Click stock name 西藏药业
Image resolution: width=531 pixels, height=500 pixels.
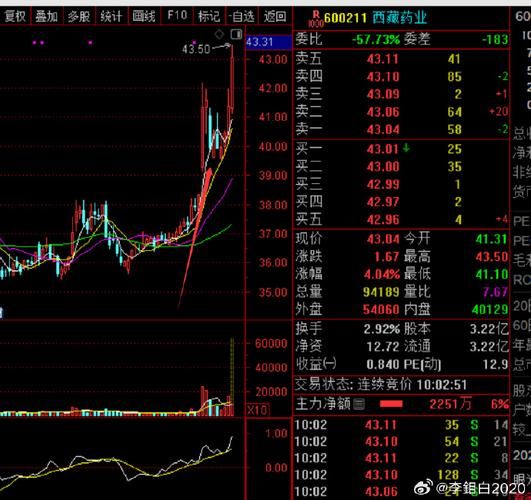(400, 17)
